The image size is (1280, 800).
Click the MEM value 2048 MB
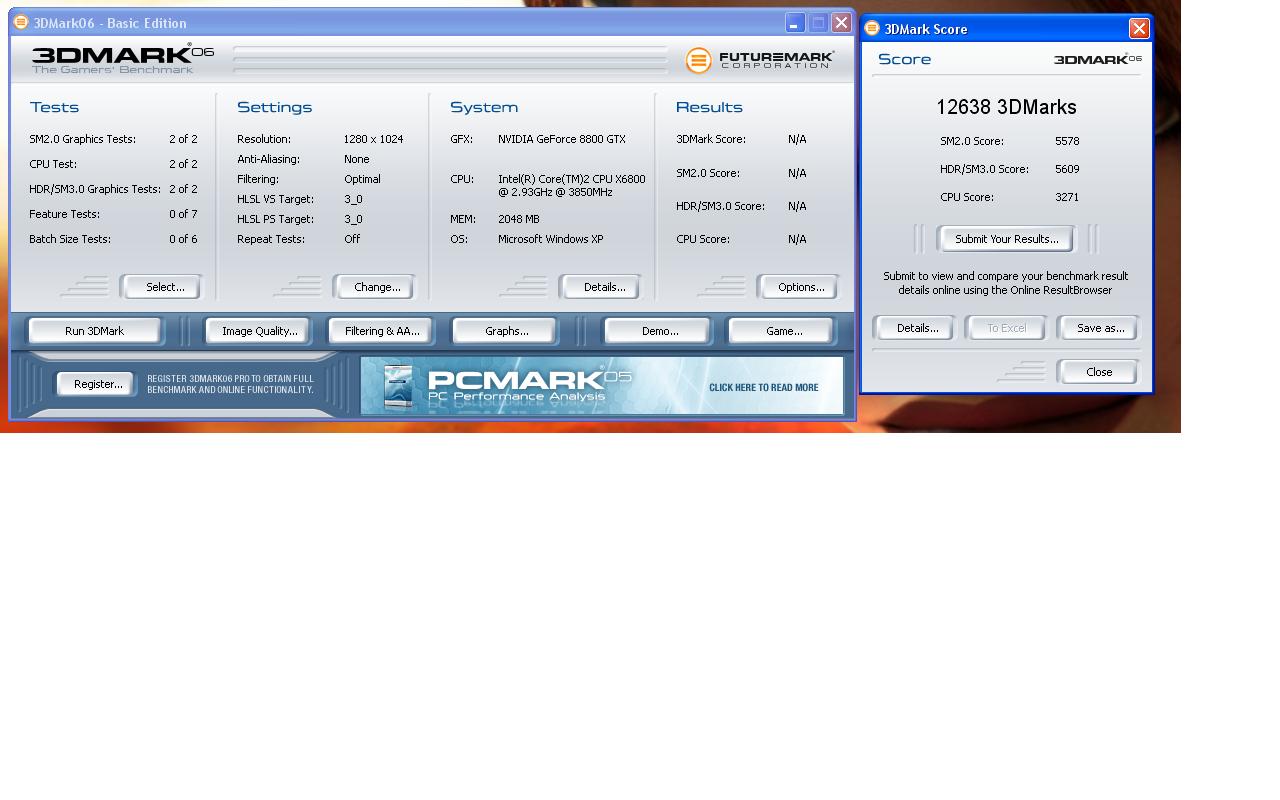tap(518, 219)
